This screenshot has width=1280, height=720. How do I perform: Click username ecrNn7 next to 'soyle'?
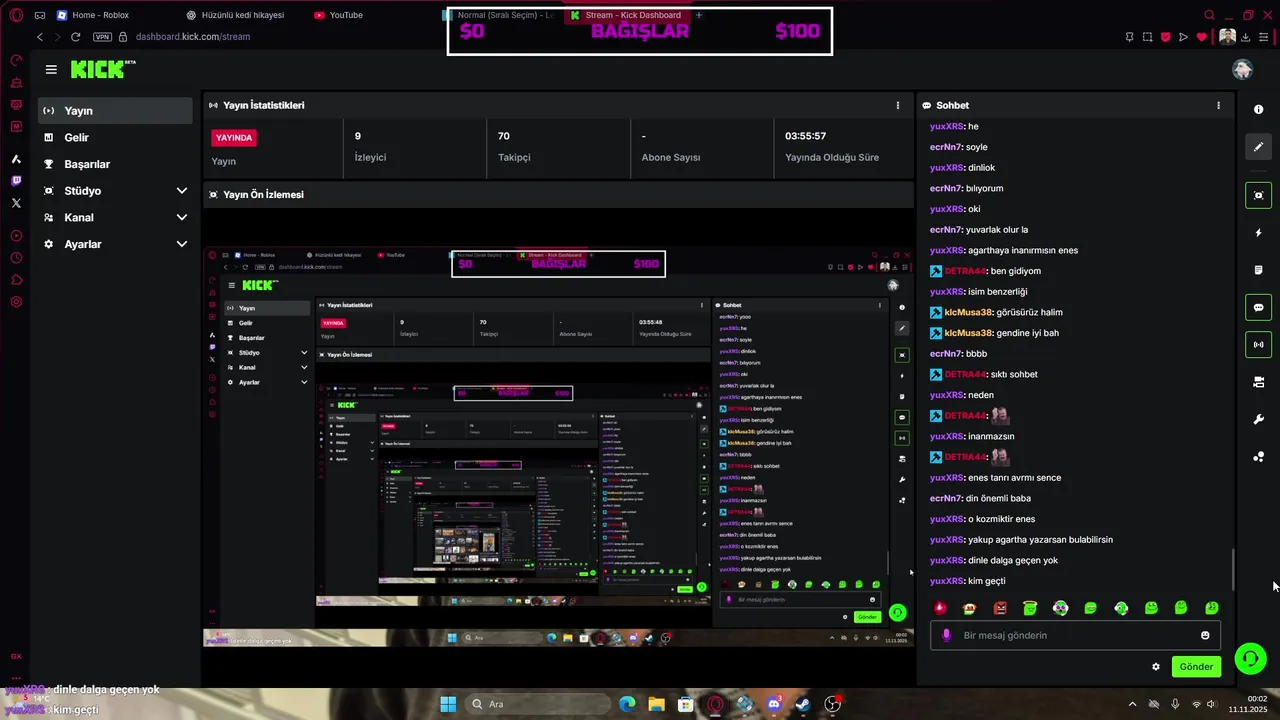[946, 147]
